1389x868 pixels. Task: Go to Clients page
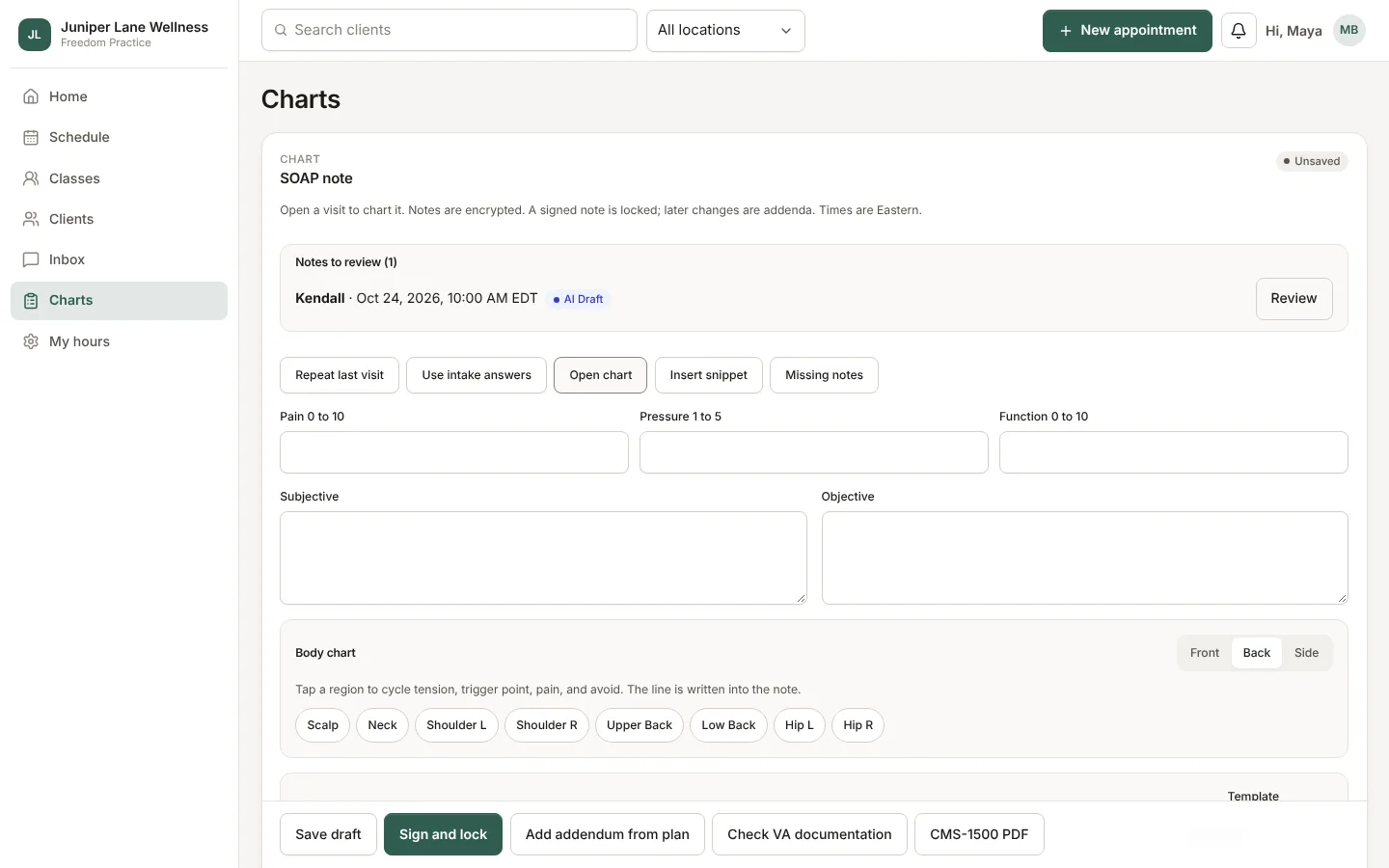pos(119,219)
